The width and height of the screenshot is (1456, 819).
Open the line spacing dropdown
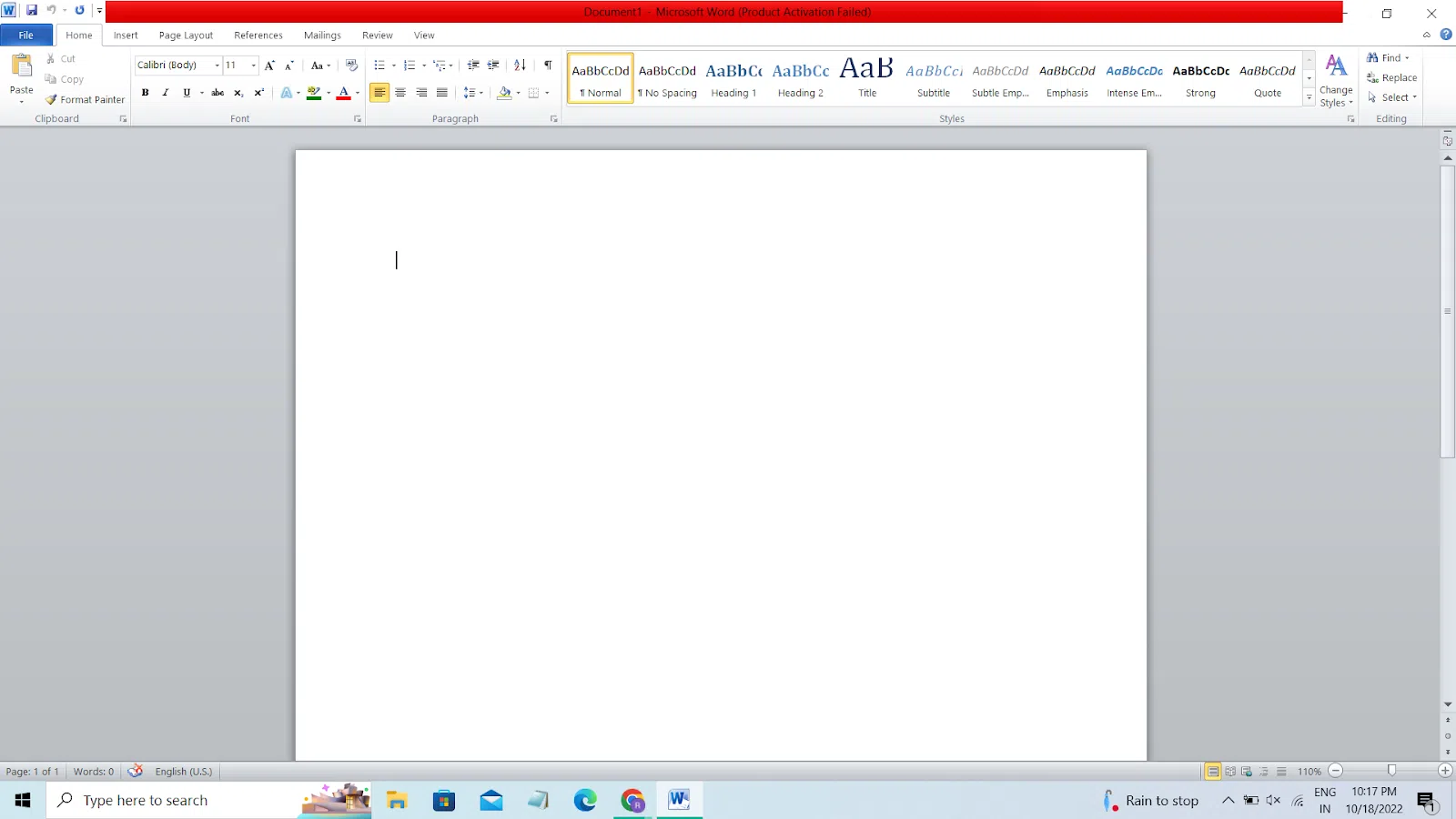[x=473, y=93]
